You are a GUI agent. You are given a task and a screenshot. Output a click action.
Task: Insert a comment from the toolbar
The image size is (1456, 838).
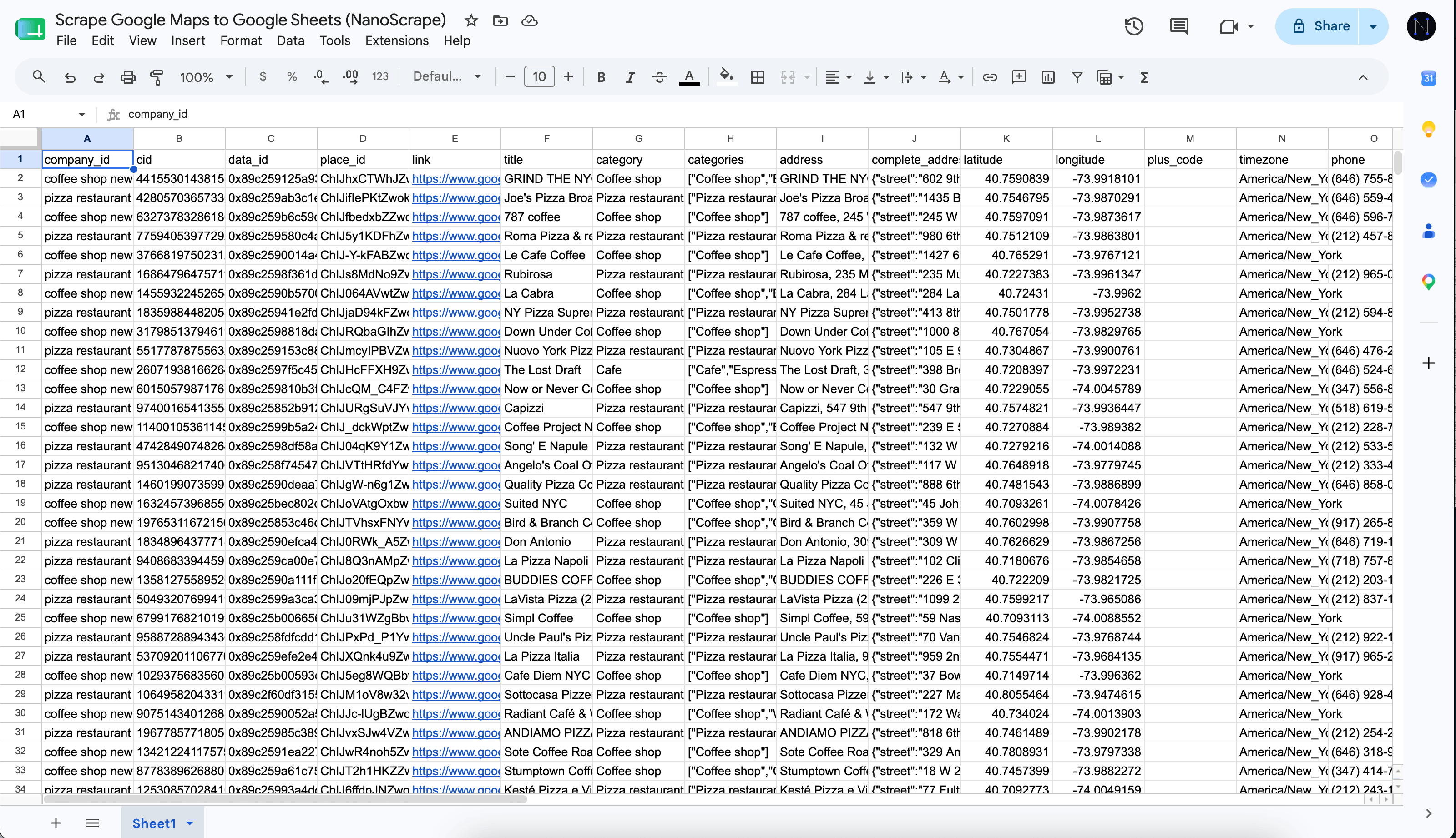point(1019,77)
